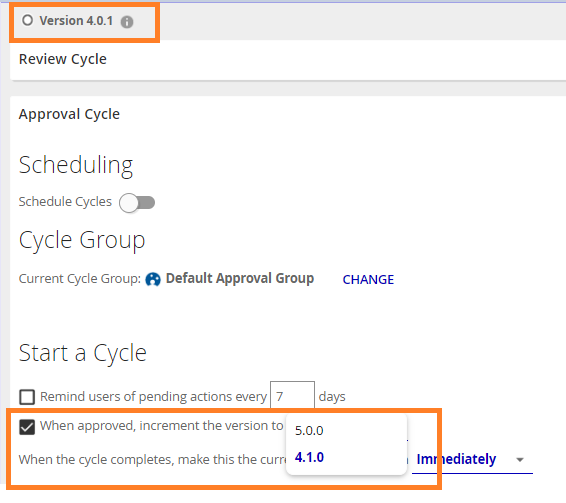The image size is (566, 503).
Task: Click the Scheduling heading
Action: pos(76,165)
